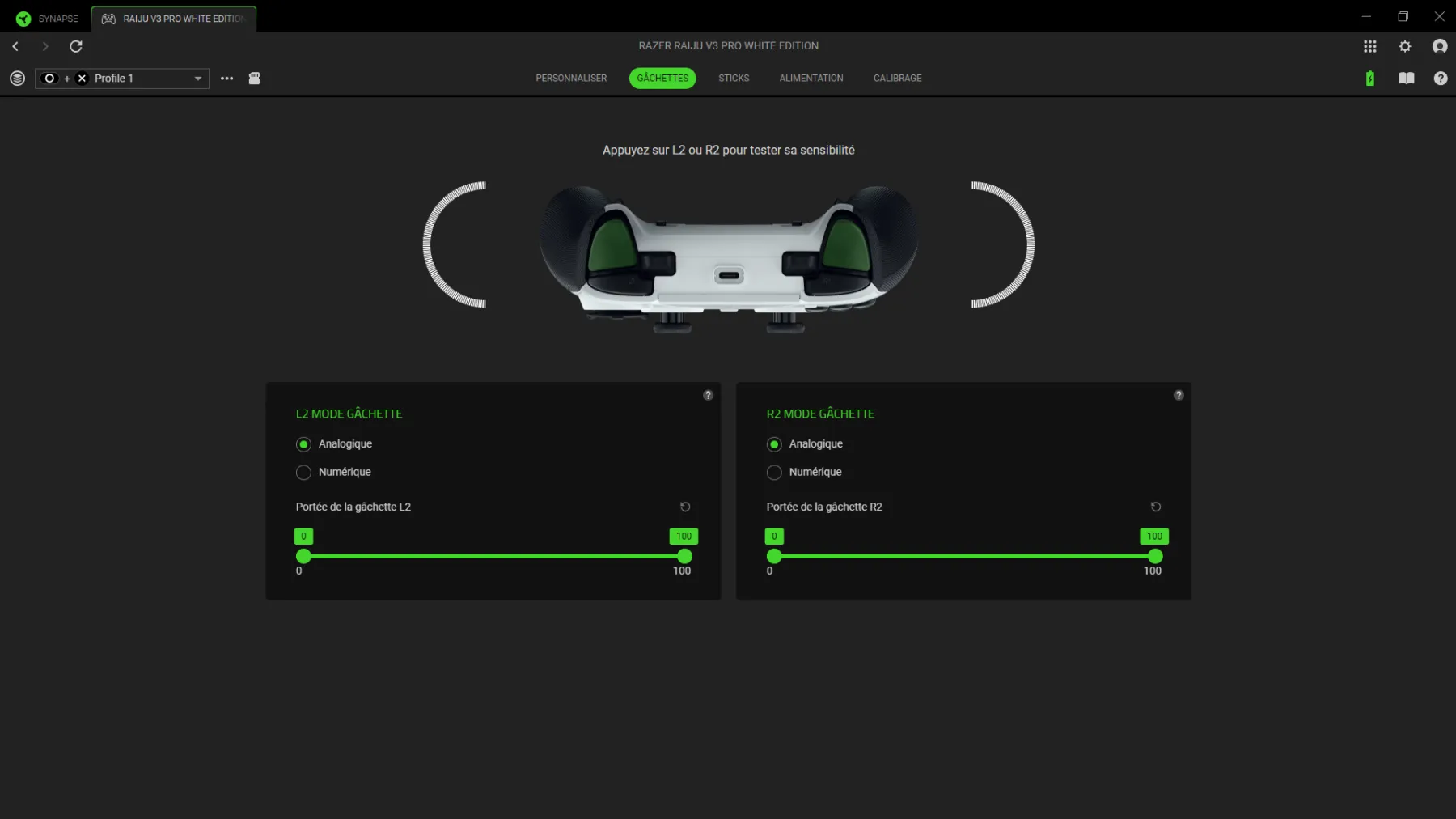This screenshot has height=819, width=1456.
Task: Select Numérique mode for L2
Action: (303, 473)
